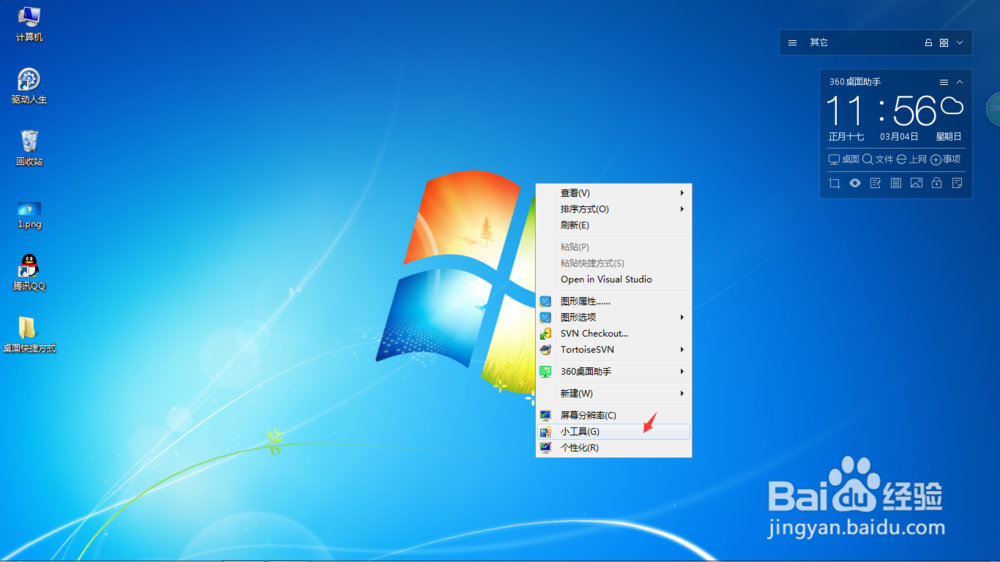
Task: Click the wallpaper picture icon in widget
Action: click(x=916, y=183)
